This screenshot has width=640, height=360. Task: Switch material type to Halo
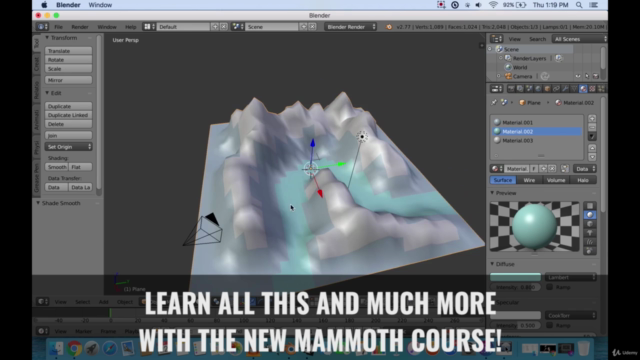(583, 180)
